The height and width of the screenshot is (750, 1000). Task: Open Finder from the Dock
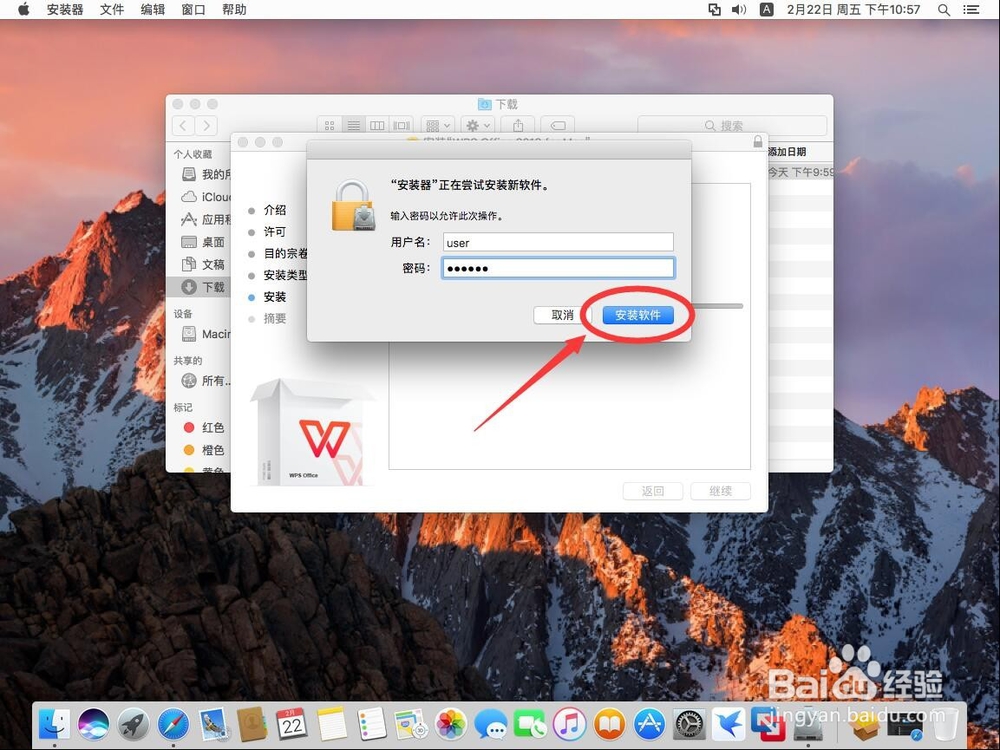click(54, 724)
